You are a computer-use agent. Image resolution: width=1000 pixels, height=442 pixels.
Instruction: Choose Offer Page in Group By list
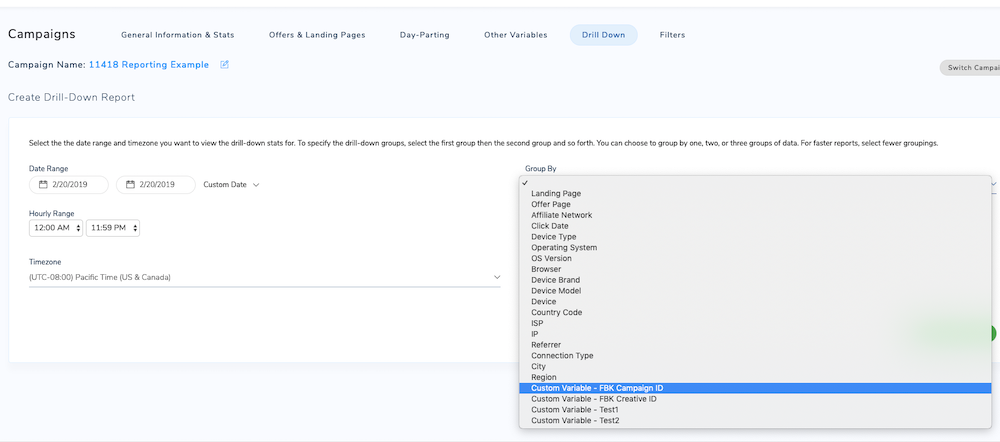755,204
